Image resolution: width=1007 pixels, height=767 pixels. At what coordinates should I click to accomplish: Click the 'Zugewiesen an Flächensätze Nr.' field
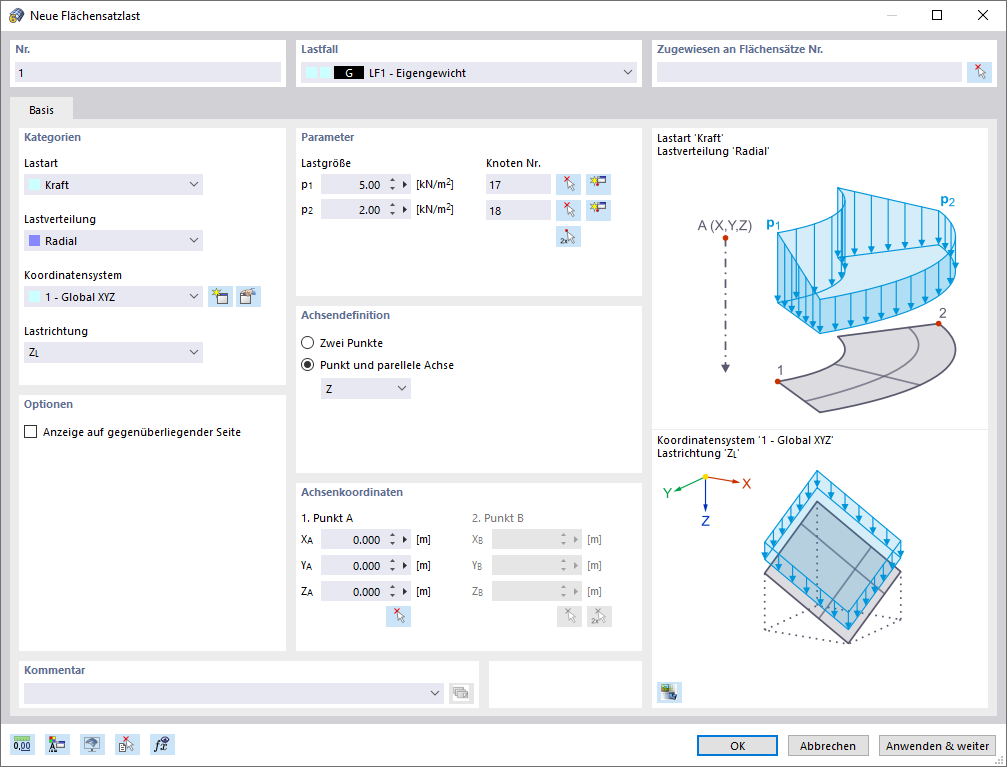pyautogui.click(x=809, y=73)
